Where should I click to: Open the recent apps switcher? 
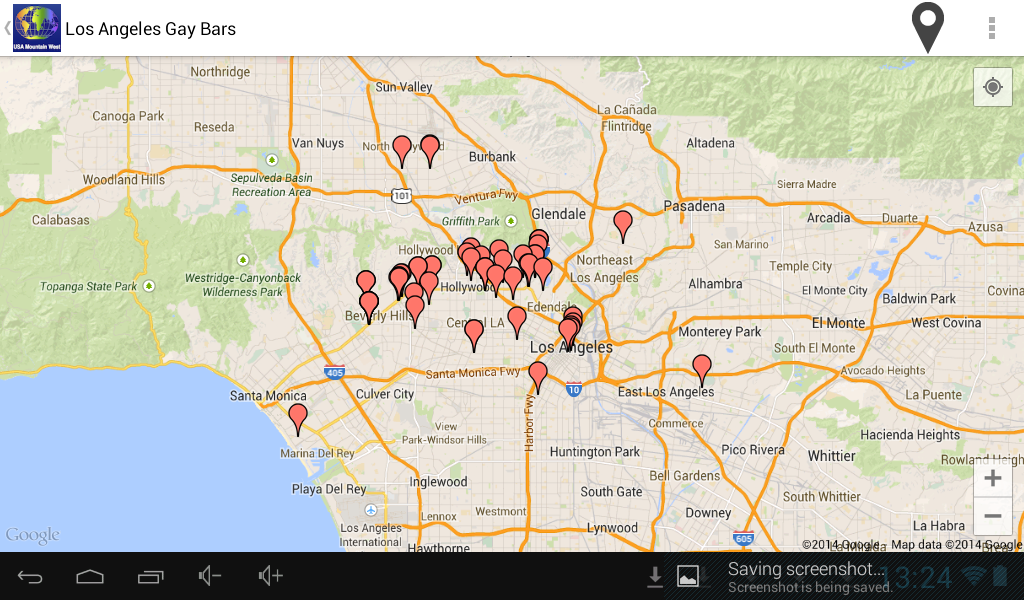[151, 576]
